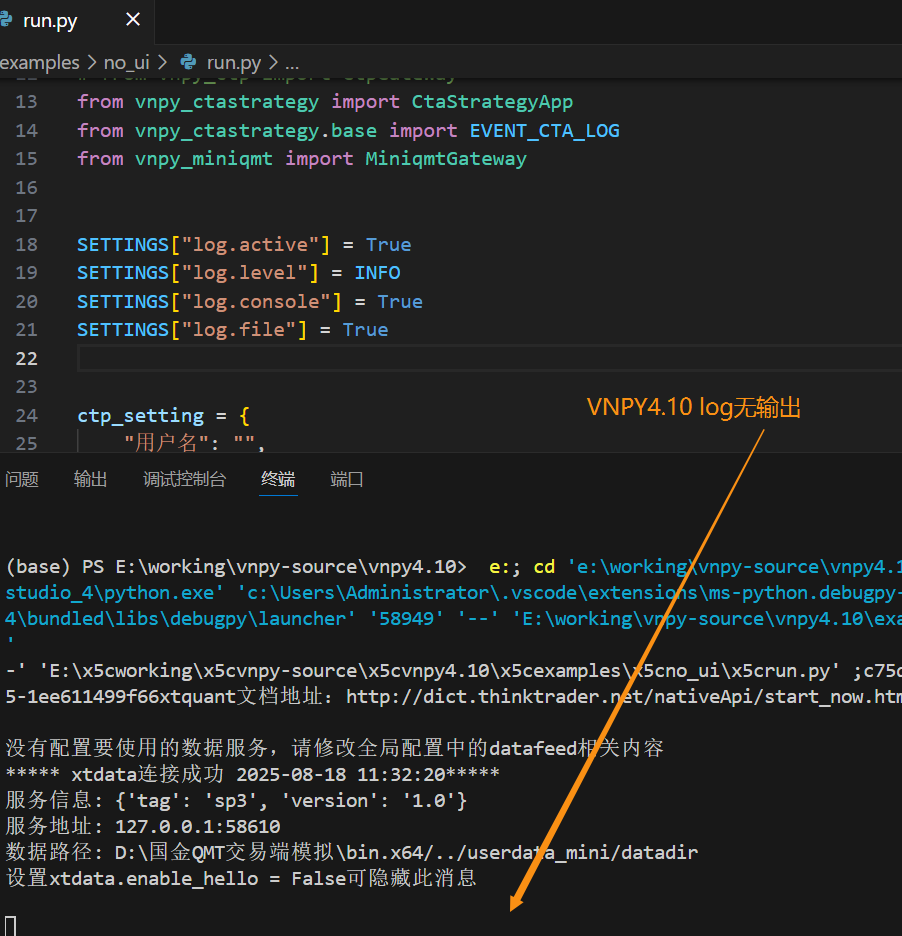Click the "log.file" settings key
Image resolution: width=902 pixels, height=936 pixels.
pyautogui.click(x=238, y=330)
